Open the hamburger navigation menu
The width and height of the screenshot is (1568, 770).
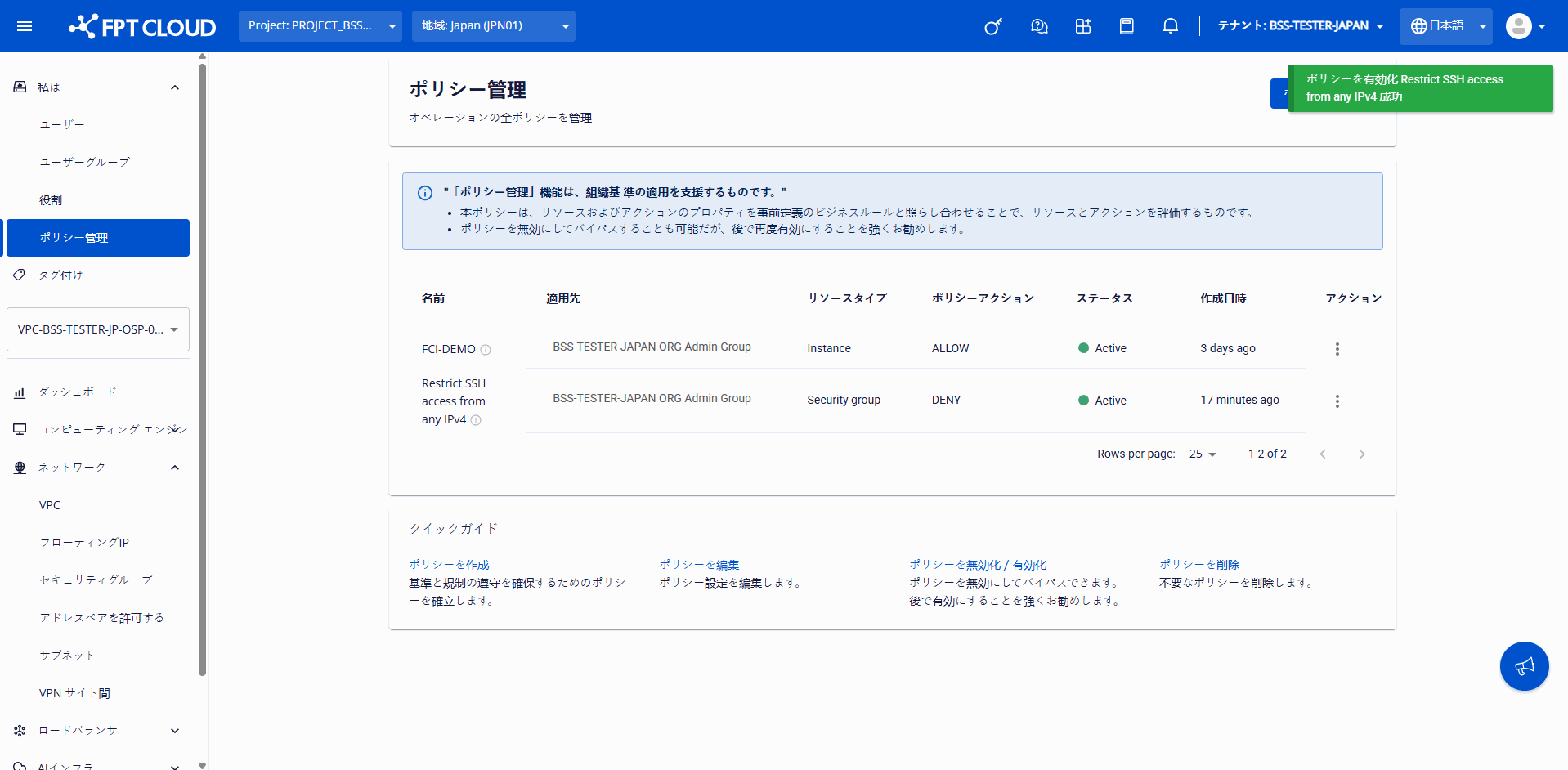click(25, 26)
